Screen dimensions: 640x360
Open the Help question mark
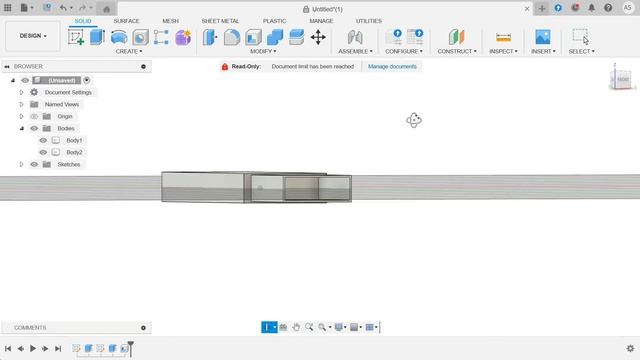[608, 8]
